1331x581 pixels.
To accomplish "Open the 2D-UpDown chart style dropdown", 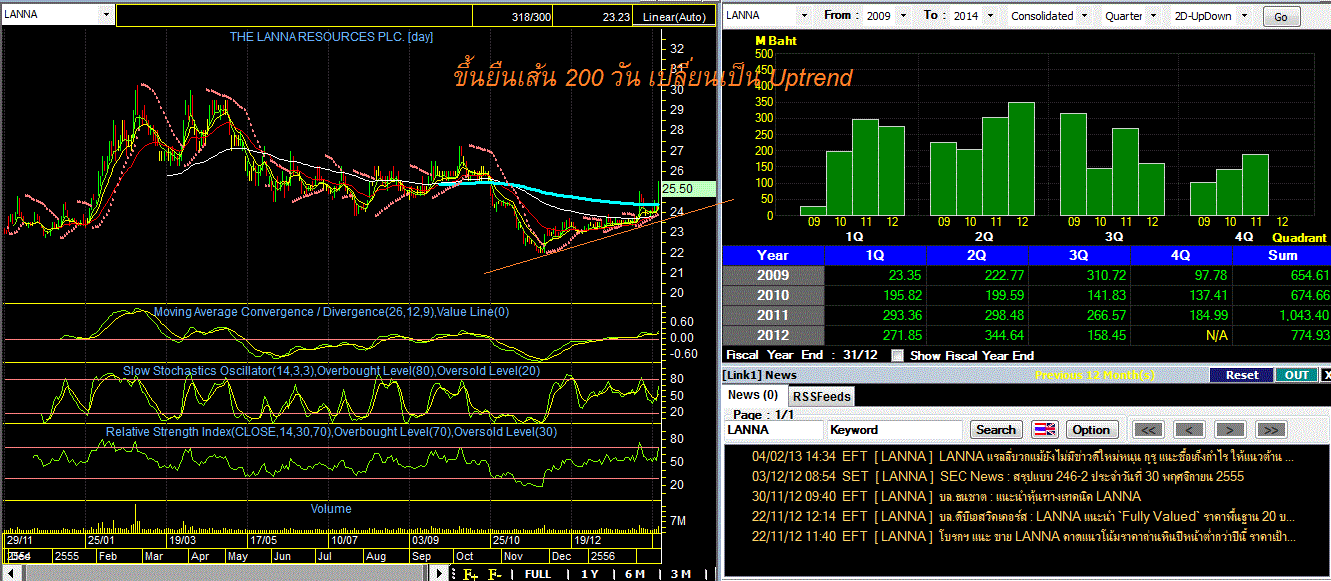I will (x=1245, y=16).
